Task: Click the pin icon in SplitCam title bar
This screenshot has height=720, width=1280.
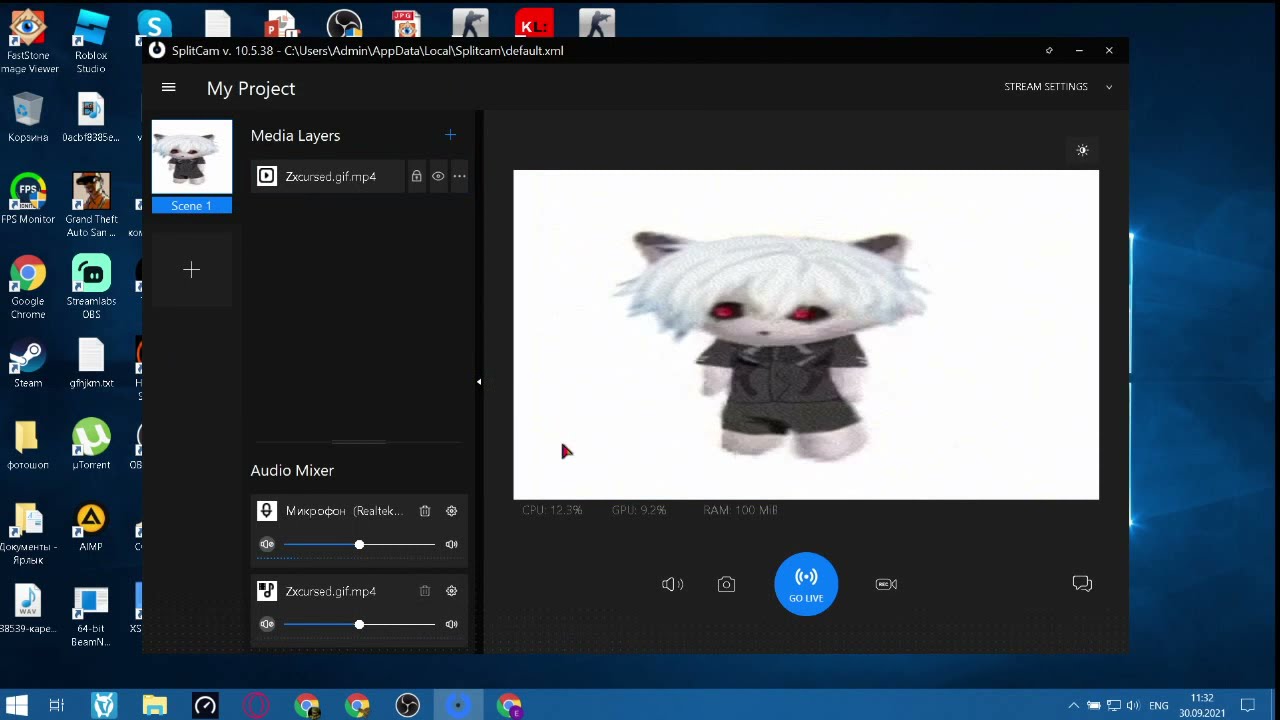Action: 1049,50
